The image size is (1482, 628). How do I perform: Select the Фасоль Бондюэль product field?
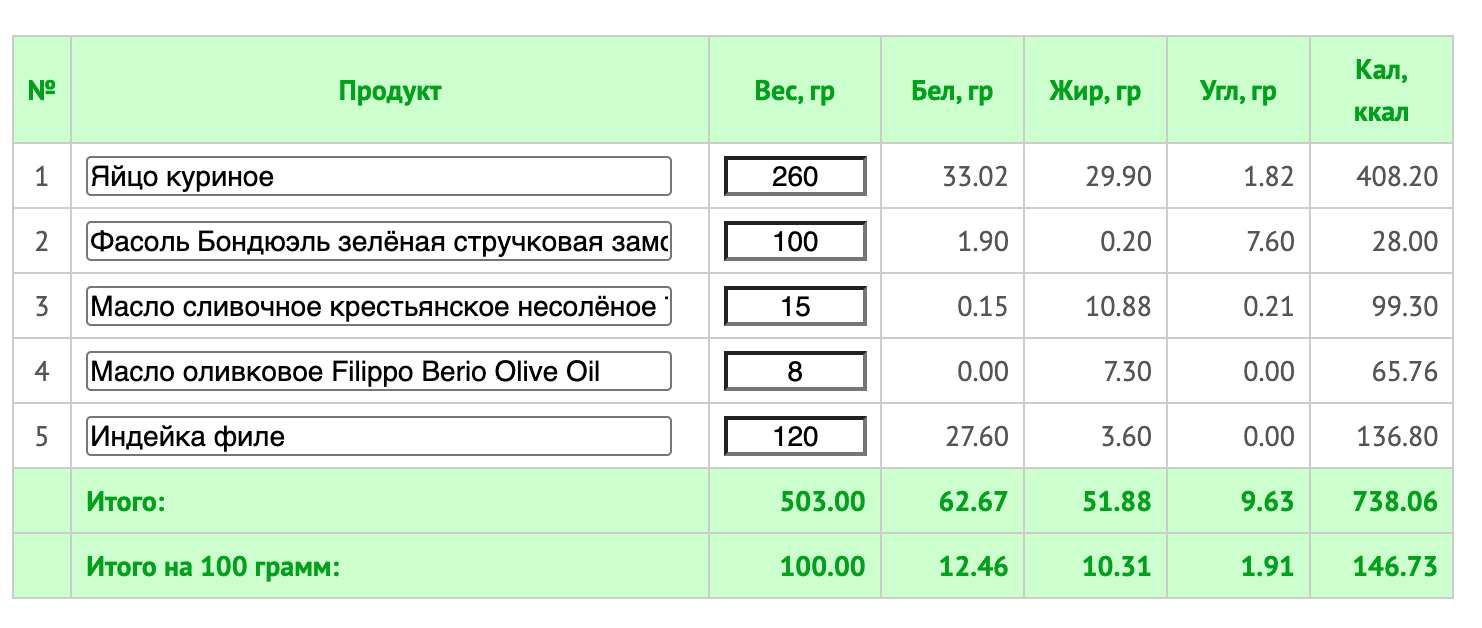point(379,242)
